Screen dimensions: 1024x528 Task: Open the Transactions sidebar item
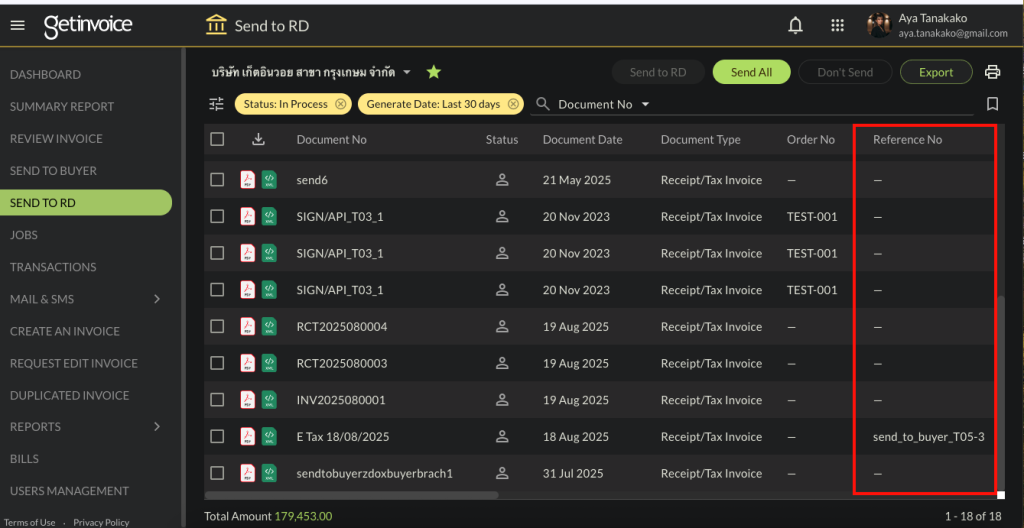tap(53, 267)
